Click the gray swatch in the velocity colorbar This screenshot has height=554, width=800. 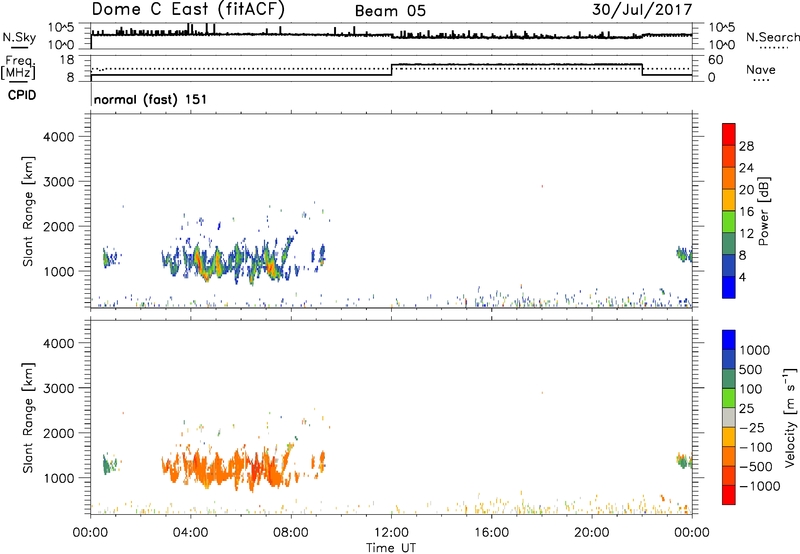pyautogui.click(x=729, y=417)
